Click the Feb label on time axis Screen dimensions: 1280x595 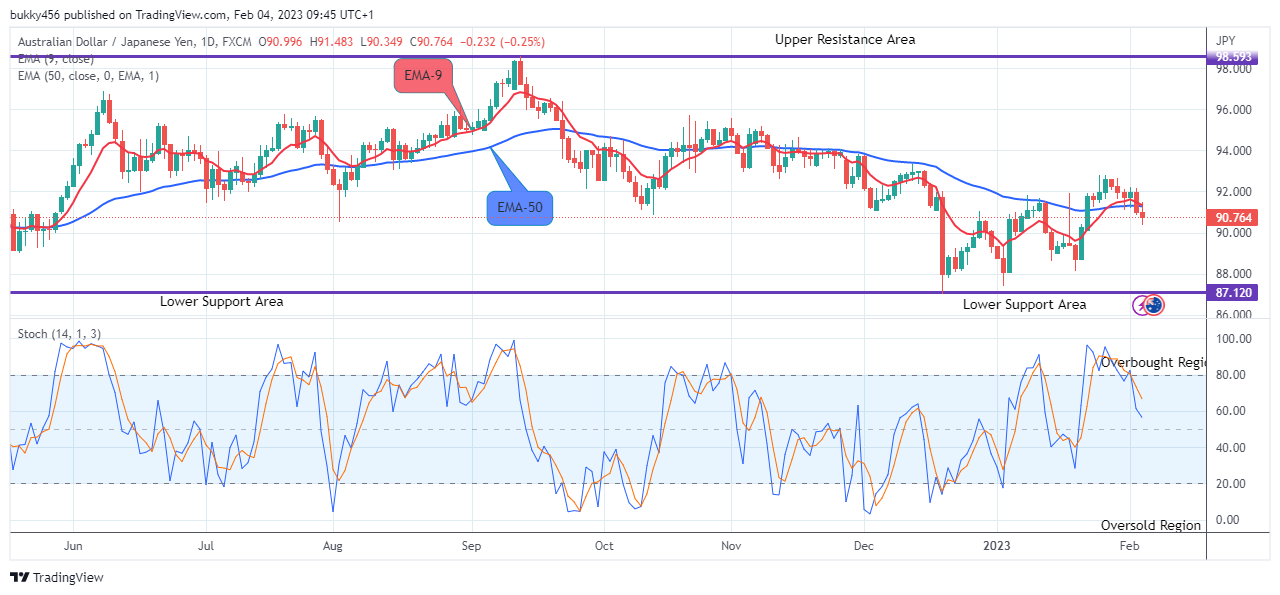click(1129, 547)
